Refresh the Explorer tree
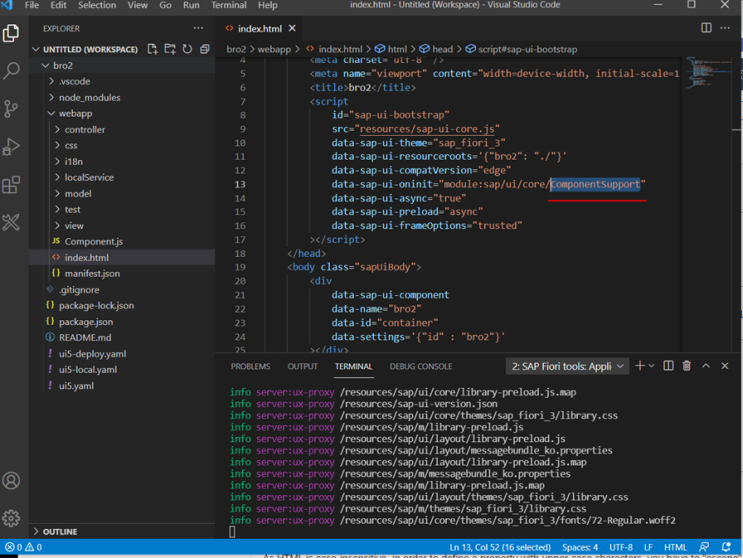The height and width of the screenshot is (558, 743). [187, 49]
